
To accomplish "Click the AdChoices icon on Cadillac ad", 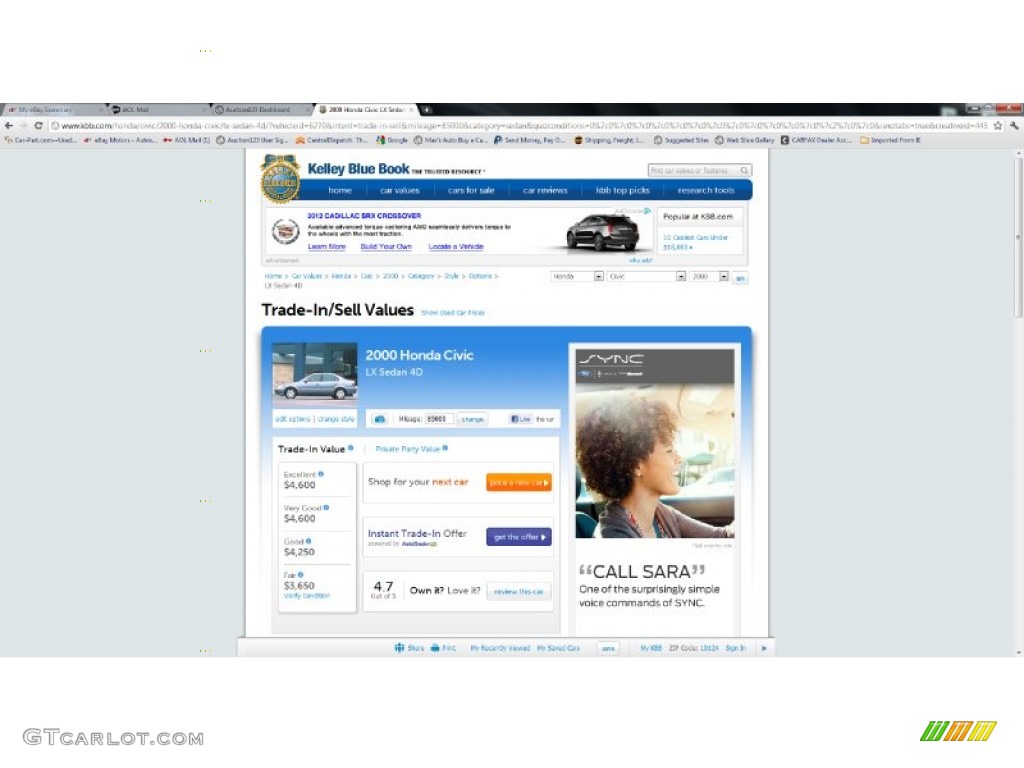I will (x=647, y=211).
